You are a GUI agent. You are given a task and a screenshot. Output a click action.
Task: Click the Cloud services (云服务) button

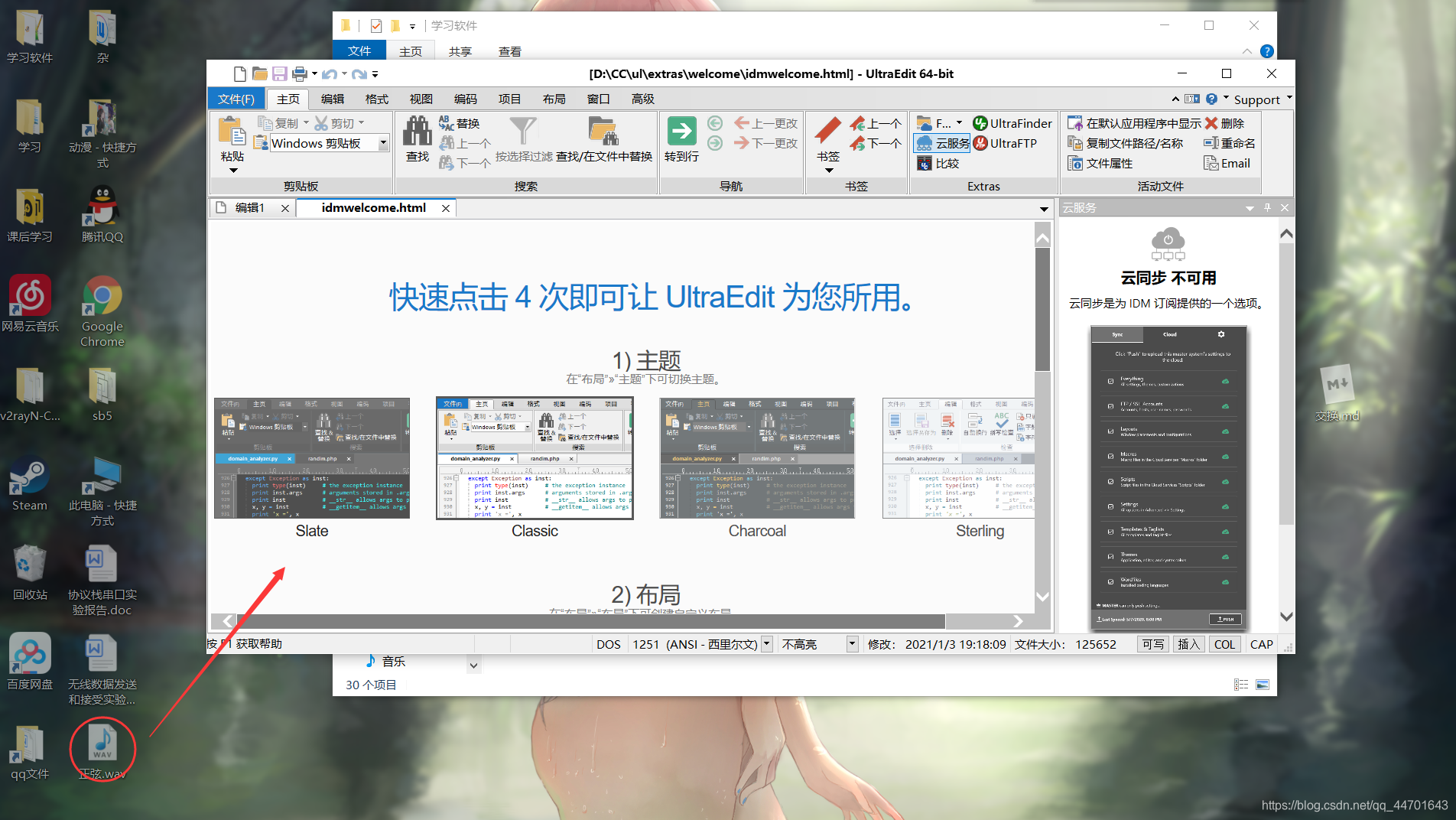[943, 143]
